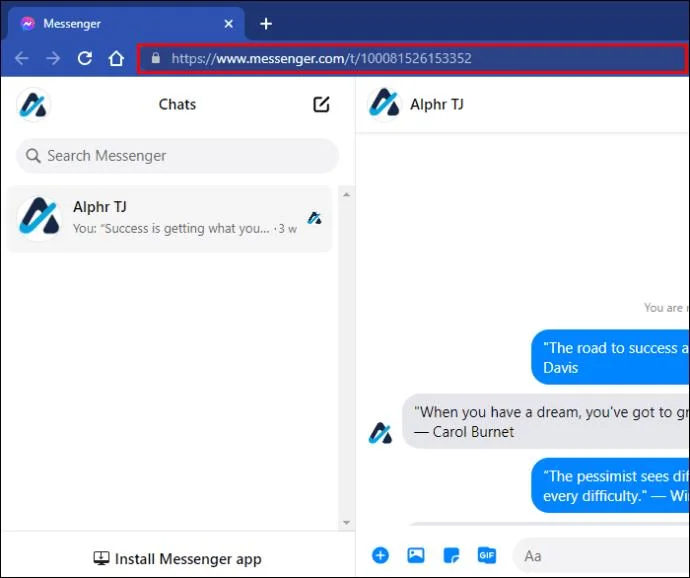Focus the Search Messenger field
Viewport: 690px width, 578px height.
point(177,156)
